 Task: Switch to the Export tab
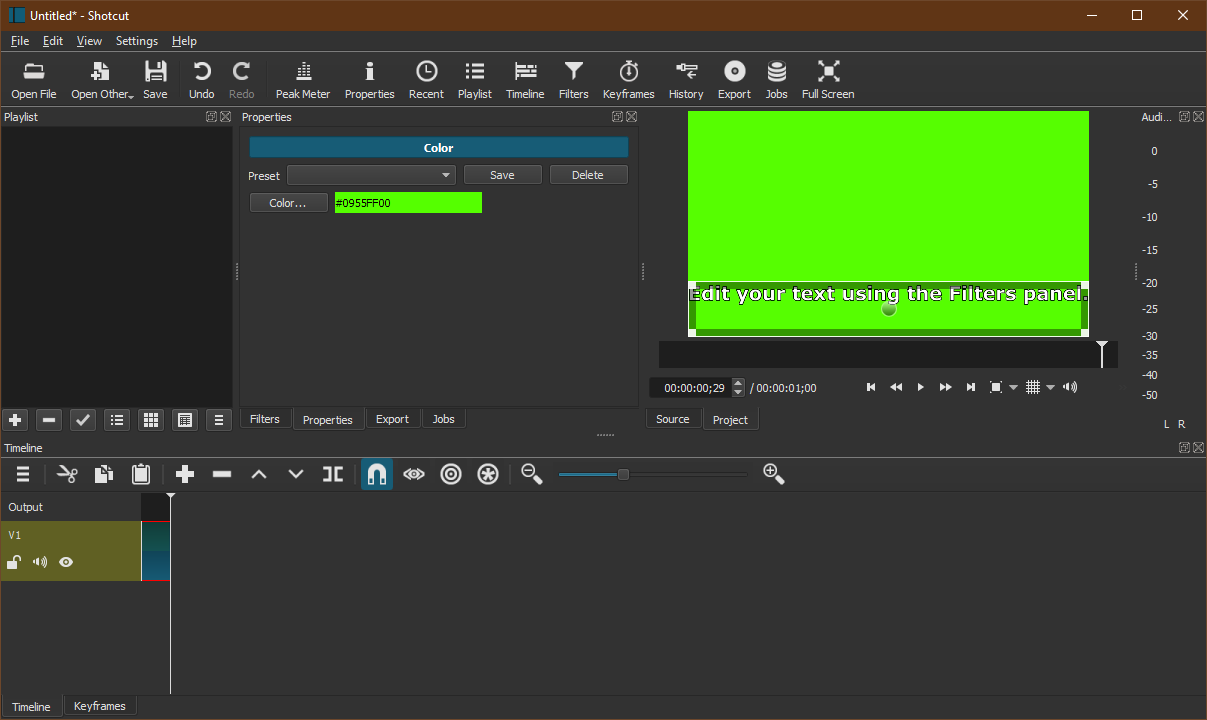[392, 419]
